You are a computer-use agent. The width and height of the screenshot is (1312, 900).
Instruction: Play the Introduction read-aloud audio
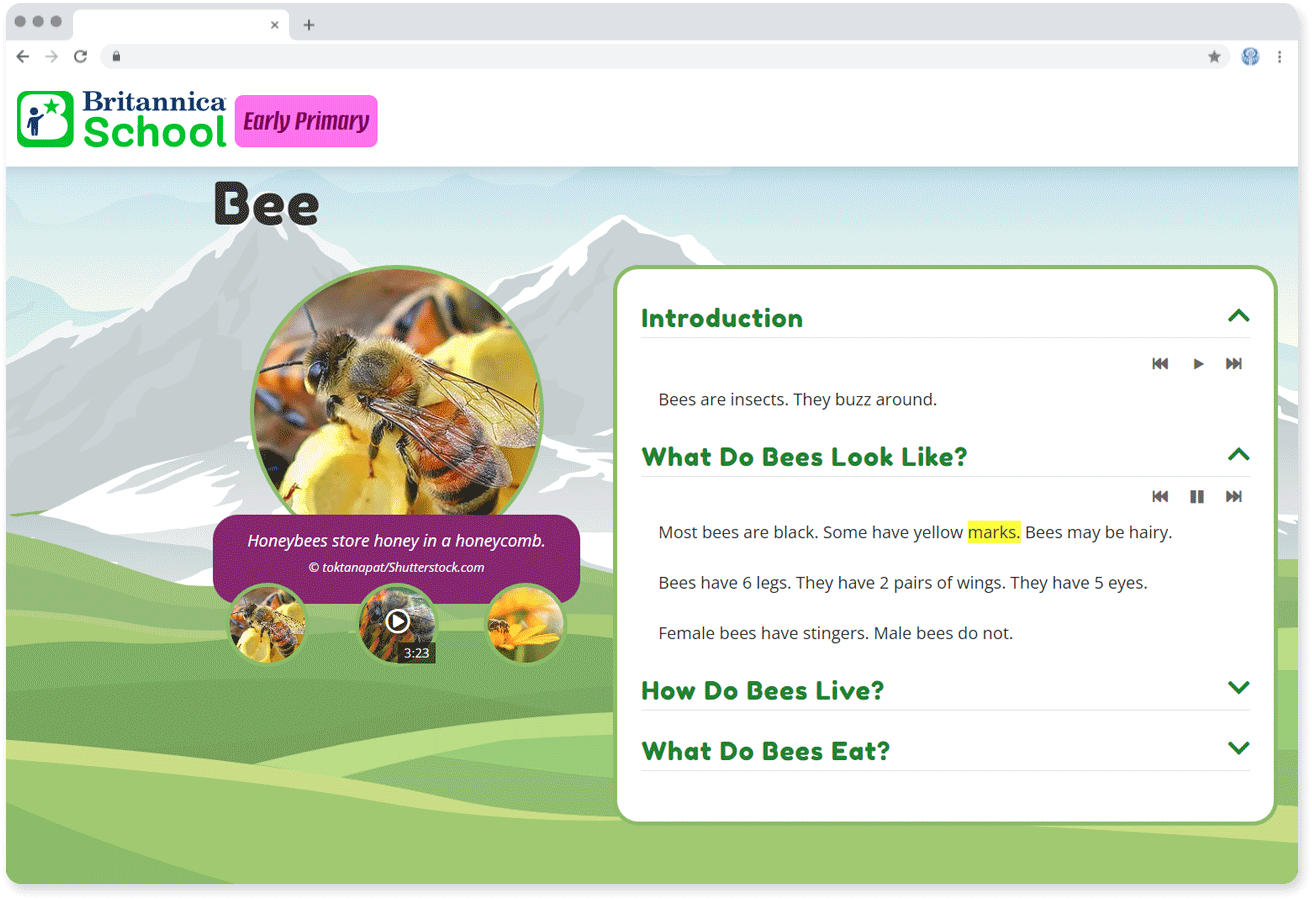pyautogui.click(x=1198, y=364)
